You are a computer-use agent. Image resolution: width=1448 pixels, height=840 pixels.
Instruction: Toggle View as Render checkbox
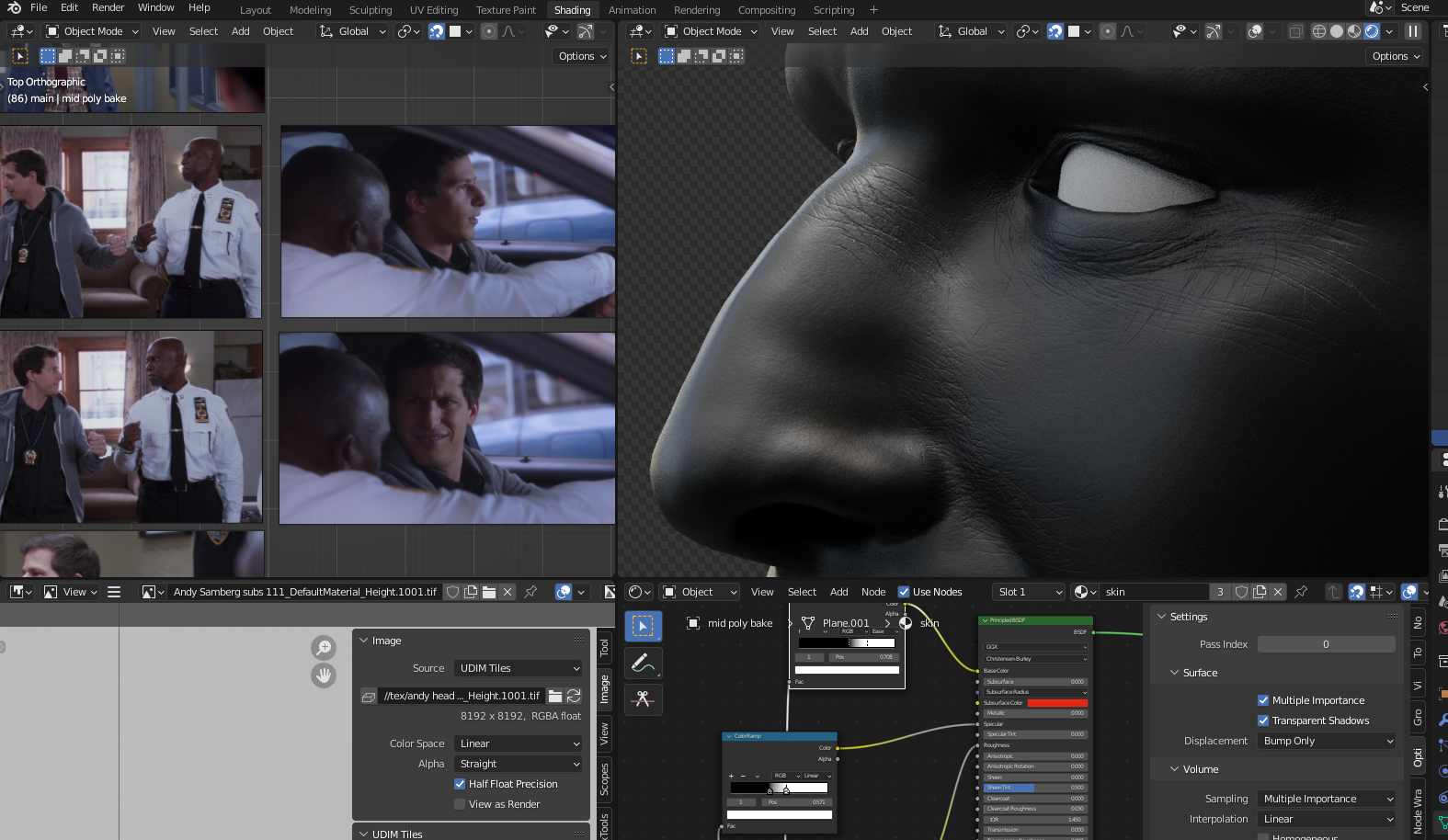click(x=460, y=804)
